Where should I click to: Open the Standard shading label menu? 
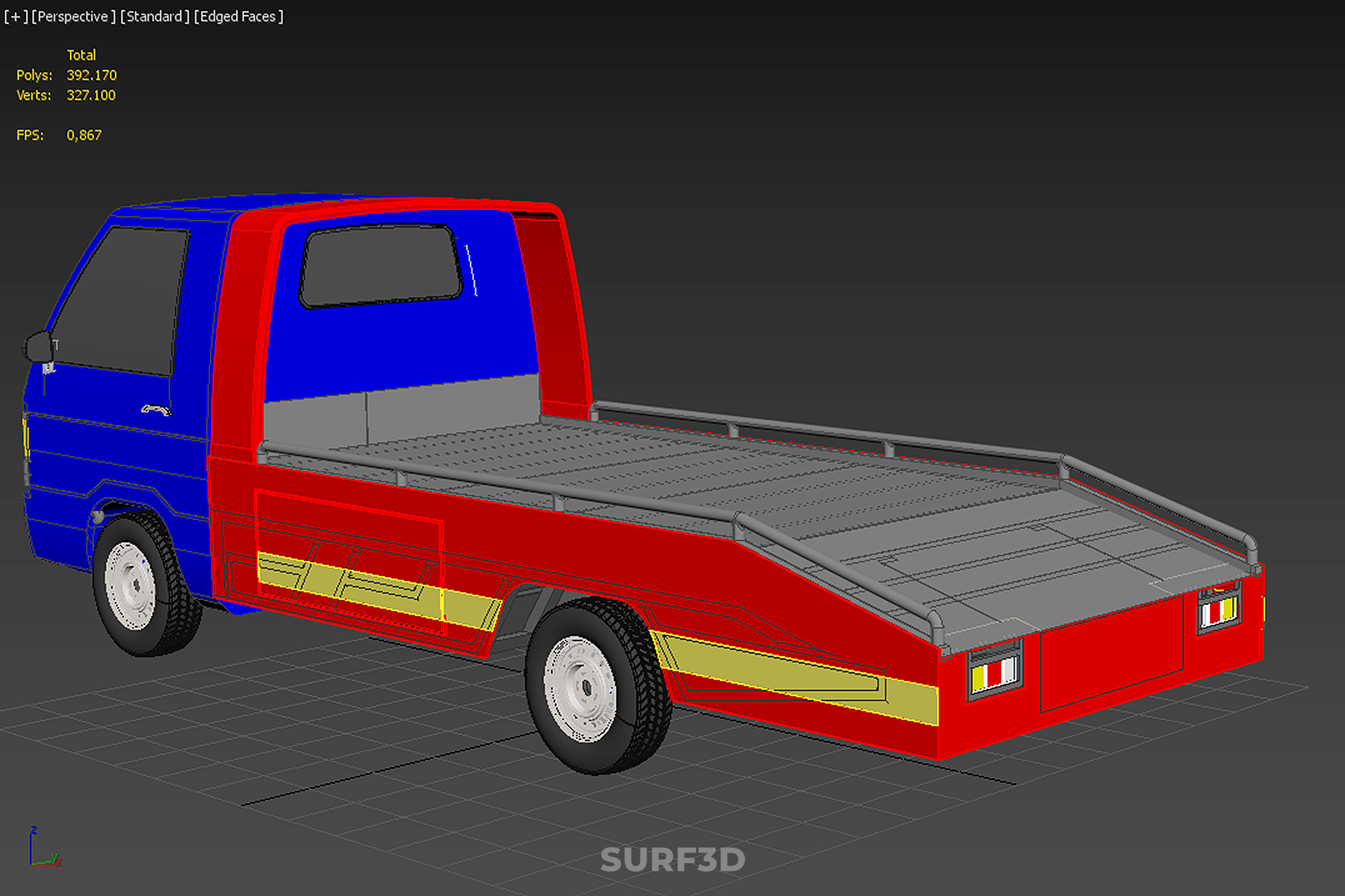(x=154, y=16)
